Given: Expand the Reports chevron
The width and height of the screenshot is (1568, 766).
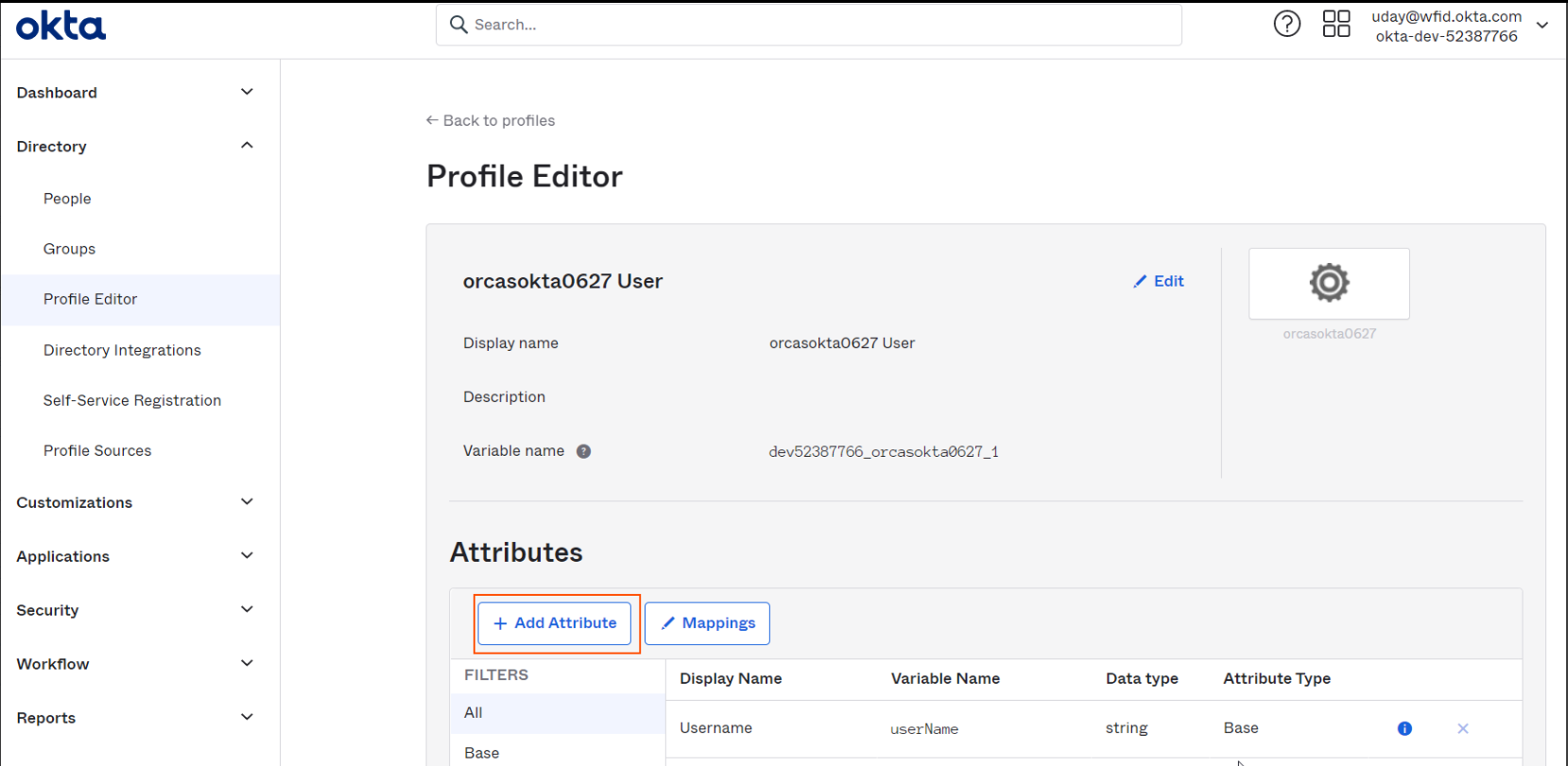Looking at the screenshot, I should (x=247, y=717).
